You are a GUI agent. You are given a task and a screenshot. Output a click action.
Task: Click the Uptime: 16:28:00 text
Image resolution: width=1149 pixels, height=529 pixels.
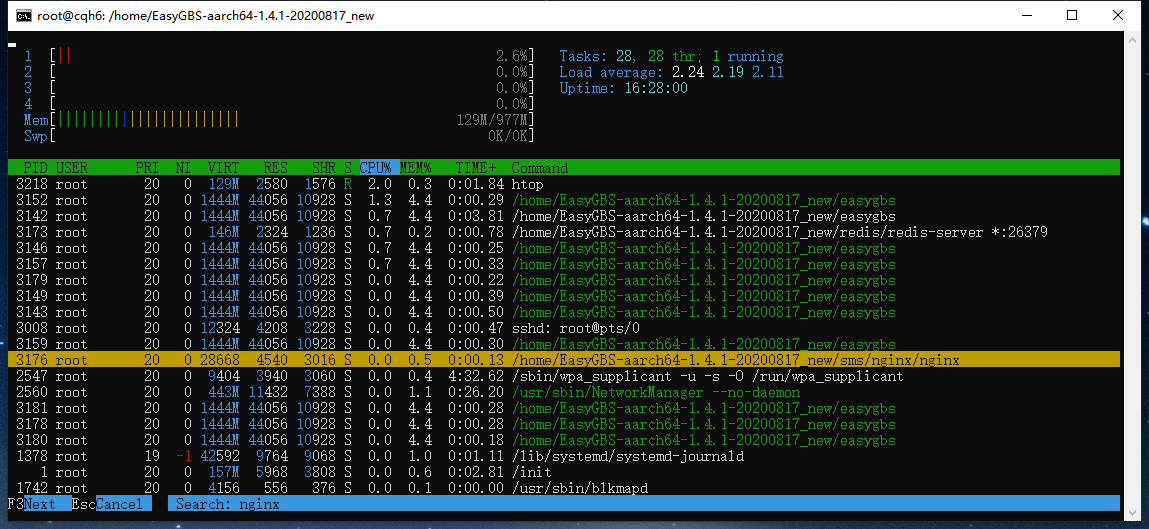point(624,88)
